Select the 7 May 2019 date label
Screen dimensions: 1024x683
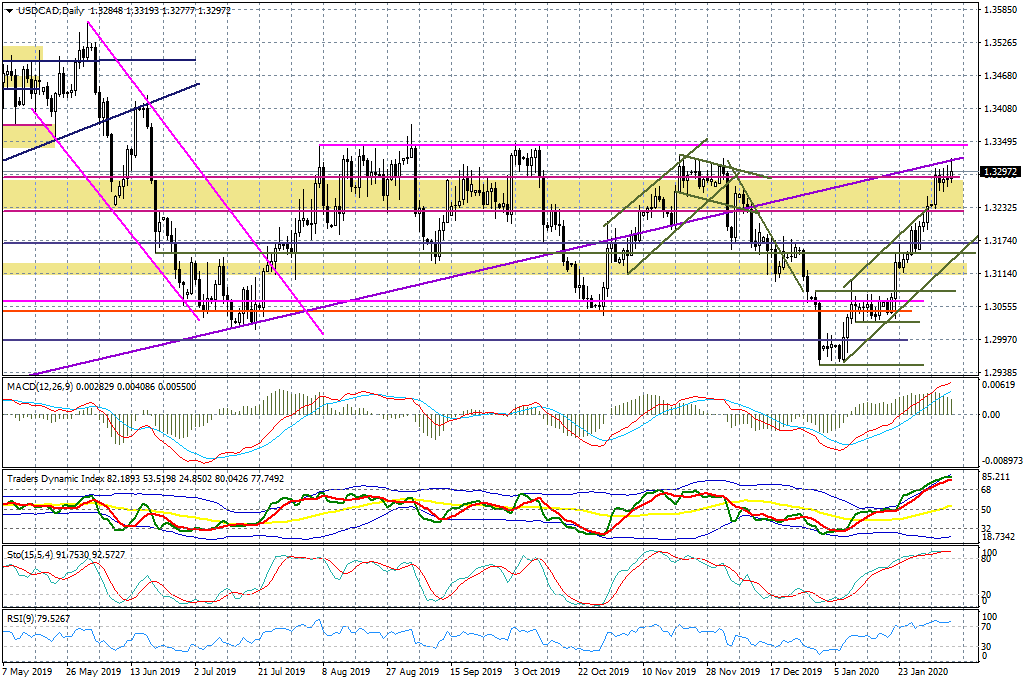pyautogui.click(x=30, y=672)
